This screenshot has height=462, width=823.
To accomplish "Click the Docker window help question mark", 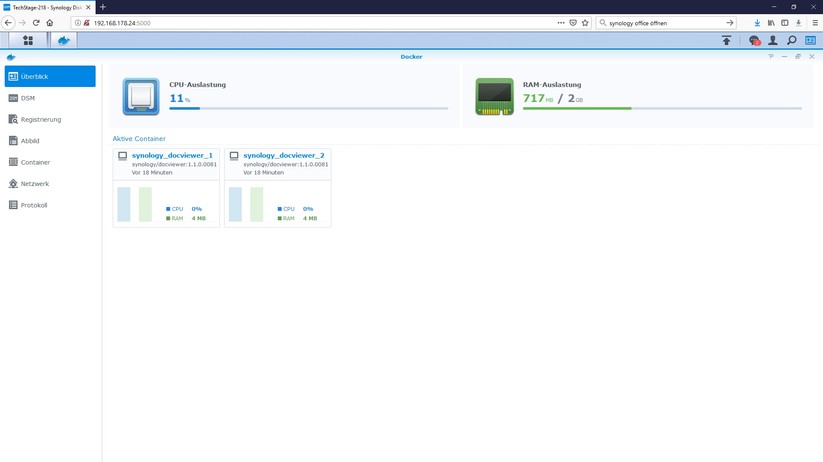I will (x=771, y=57).
